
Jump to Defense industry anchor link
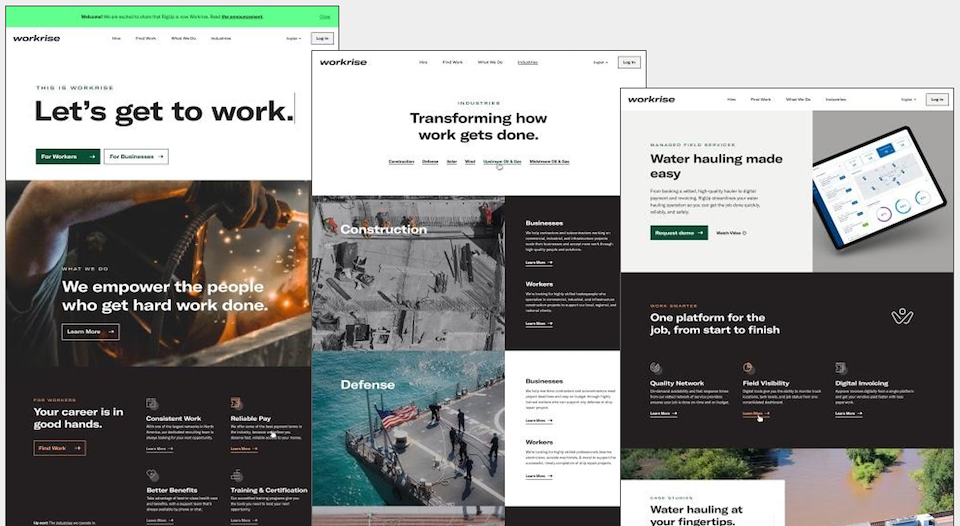click(430, 162)
